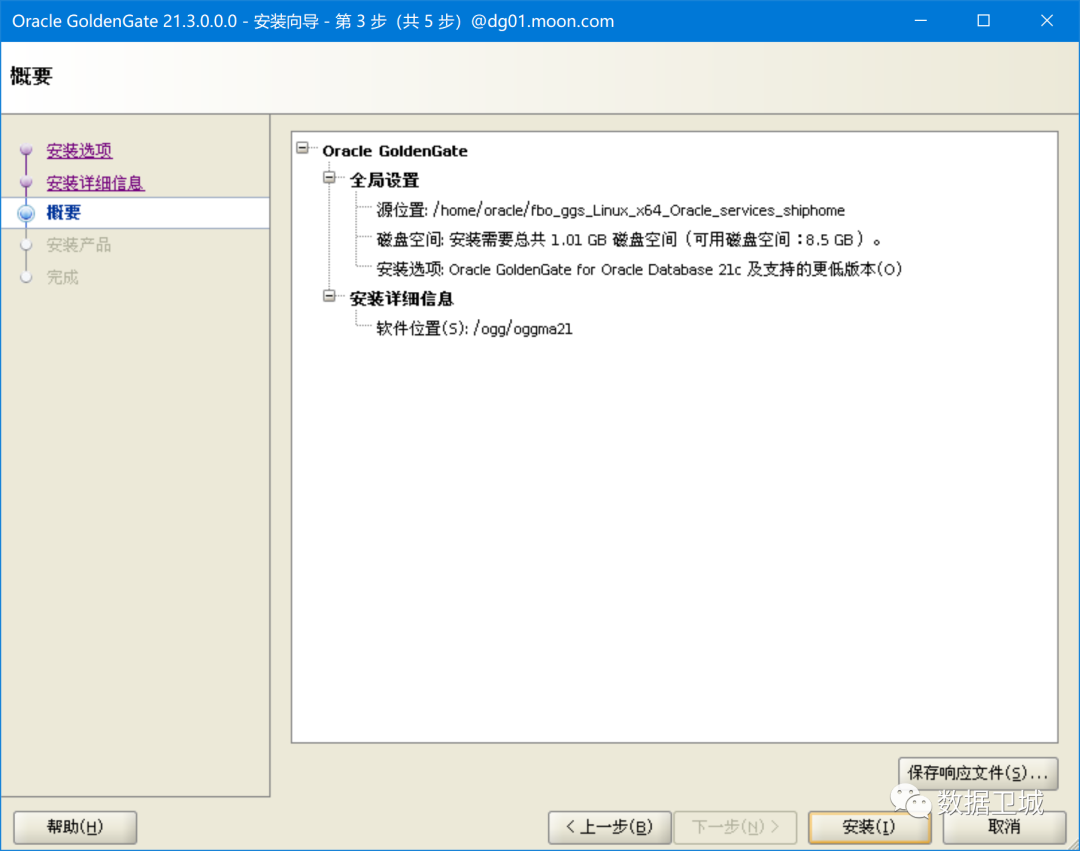The height and width of the screenshot is (851, 1080).
Task: Start installation with 安装(I) button
Action: point(869,827)
